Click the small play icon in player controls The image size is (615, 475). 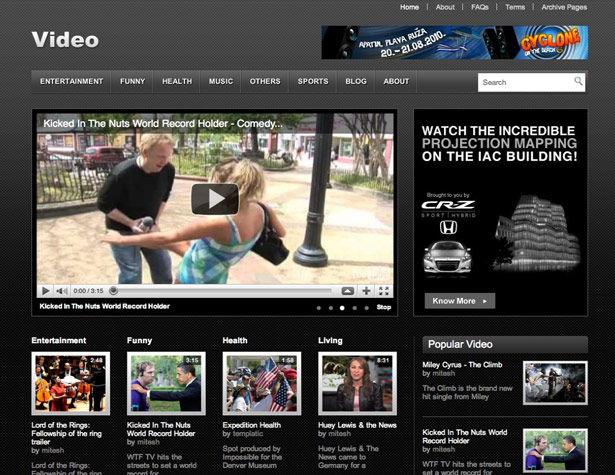[x=45, y=291]
